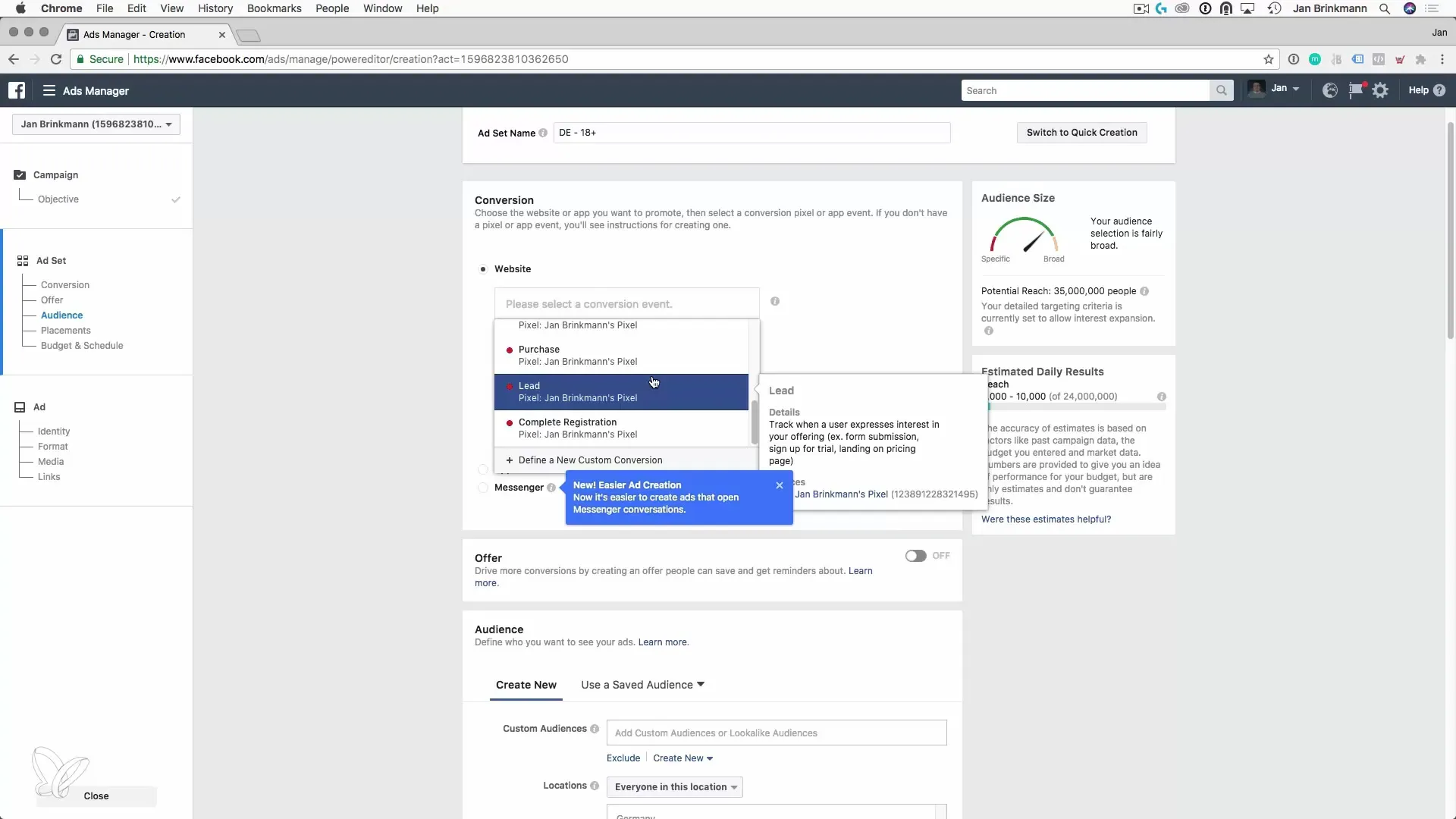Click info icon next to Messenger option
Screen dimensions: 1456x819
(551, 488)
